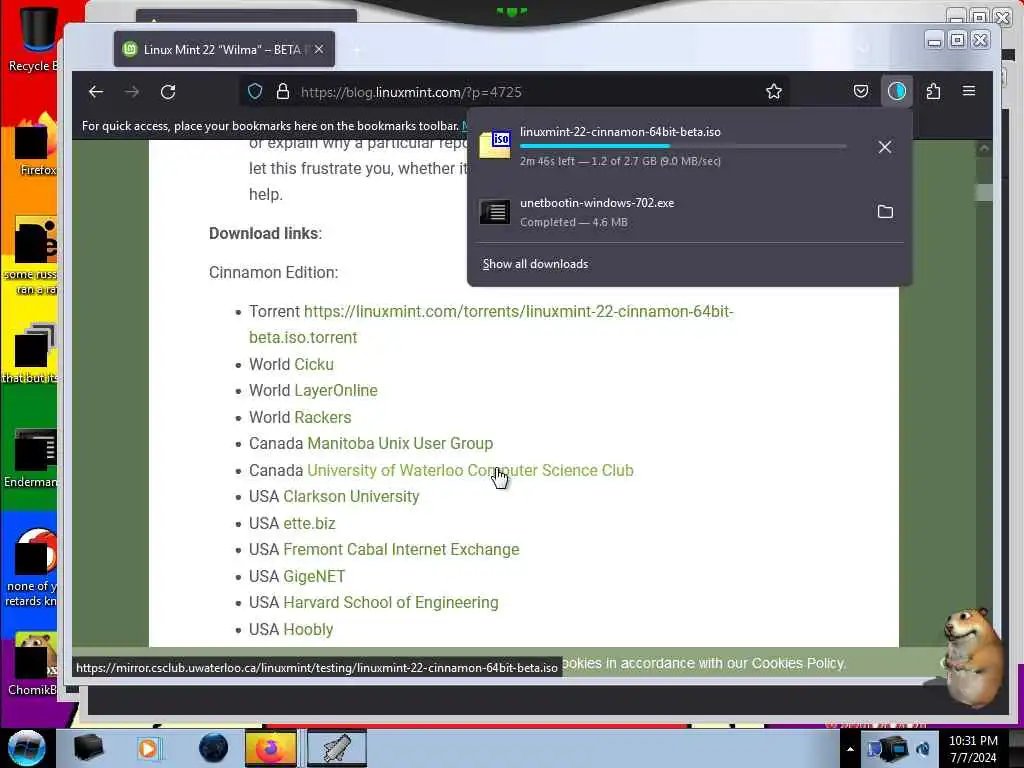Open the media player taskbar icon

pos(148,748)
